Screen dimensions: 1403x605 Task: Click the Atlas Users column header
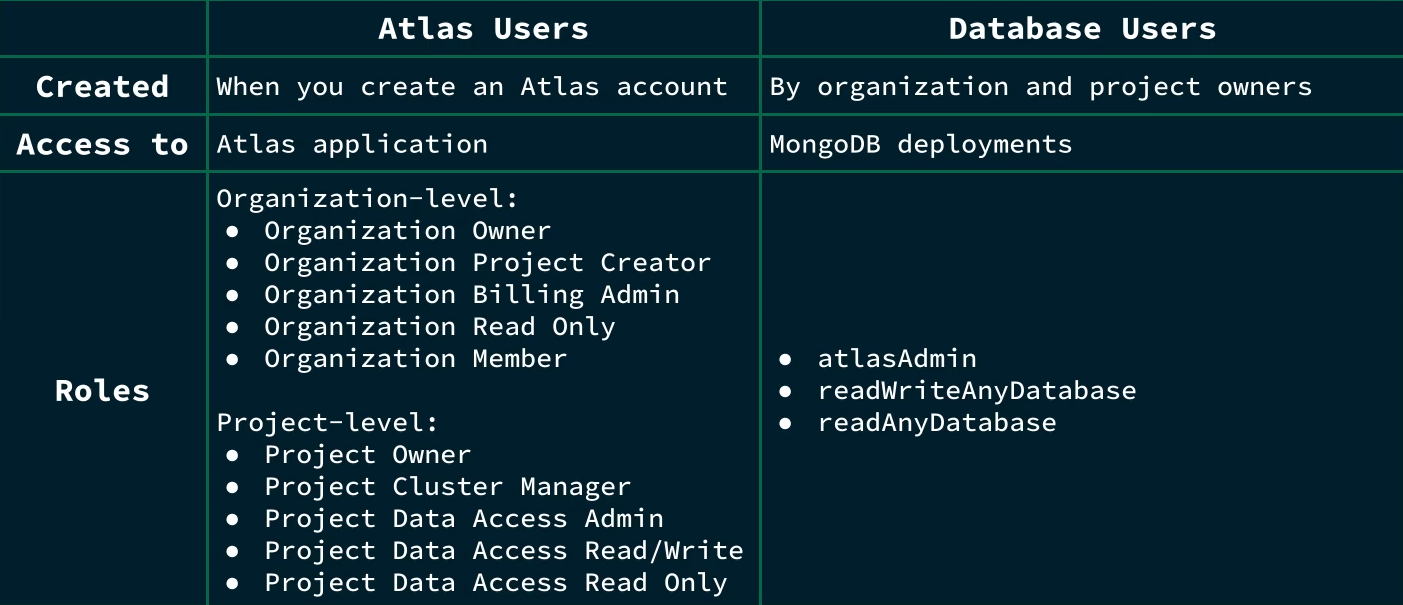click(x=483, y=28)
